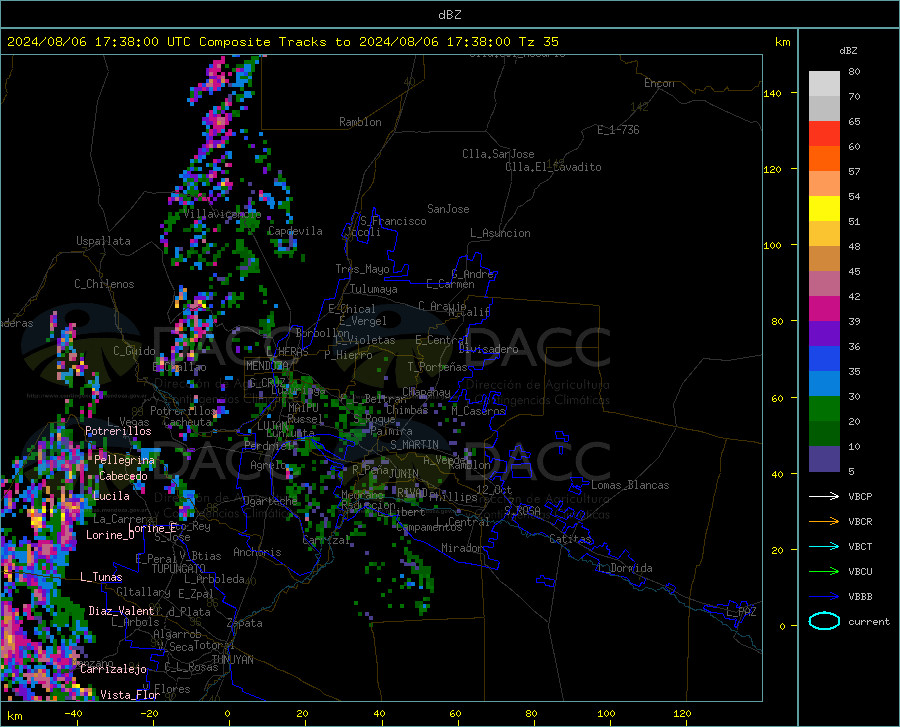Click the Uspallata map label
Viewport: 900px width, 727px height.
click(x=103, y=241)
